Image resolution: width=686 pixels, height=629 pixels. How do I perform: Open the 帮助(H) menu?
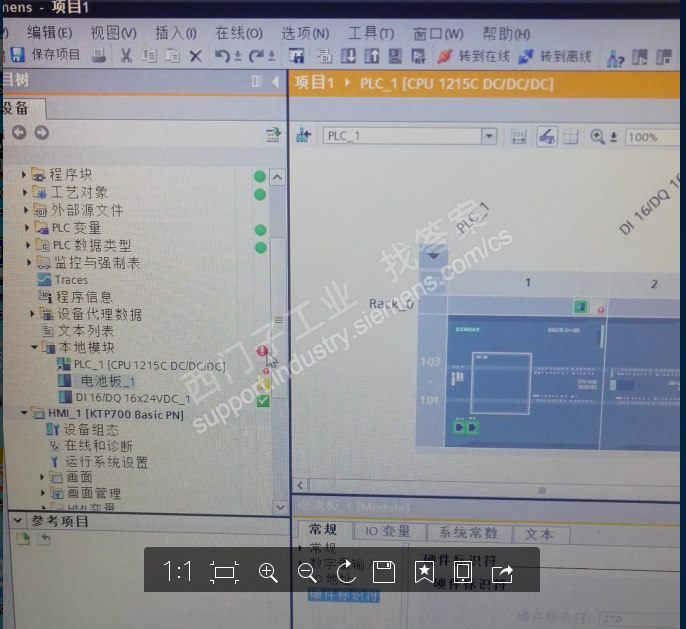[x=506, y=34]
